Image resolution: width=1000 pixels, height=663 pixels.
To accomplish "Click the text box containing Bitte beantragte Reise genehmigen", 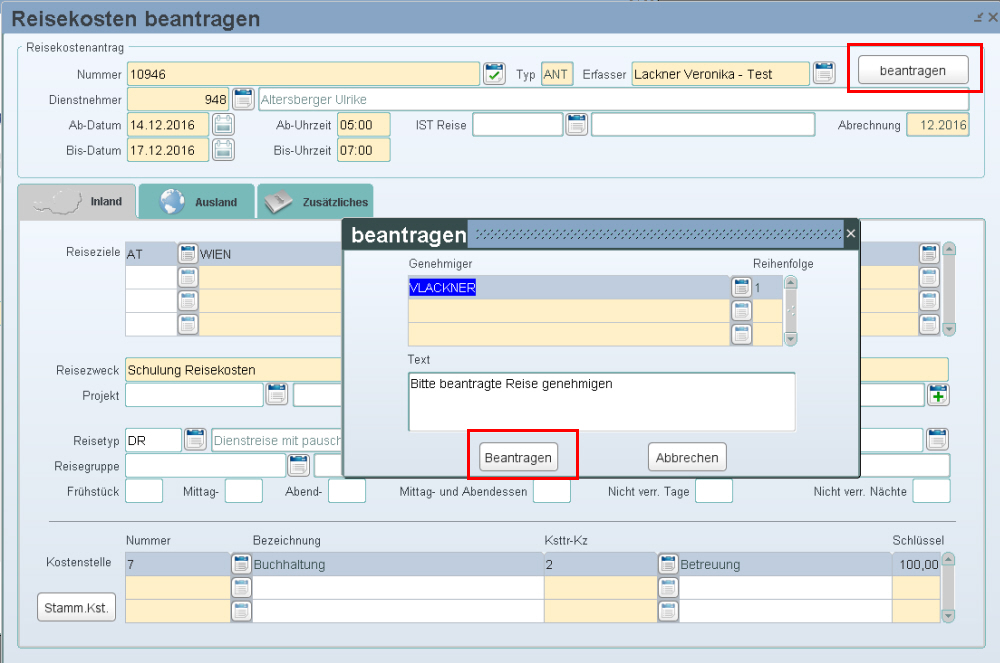I will [x=601, y=402].
